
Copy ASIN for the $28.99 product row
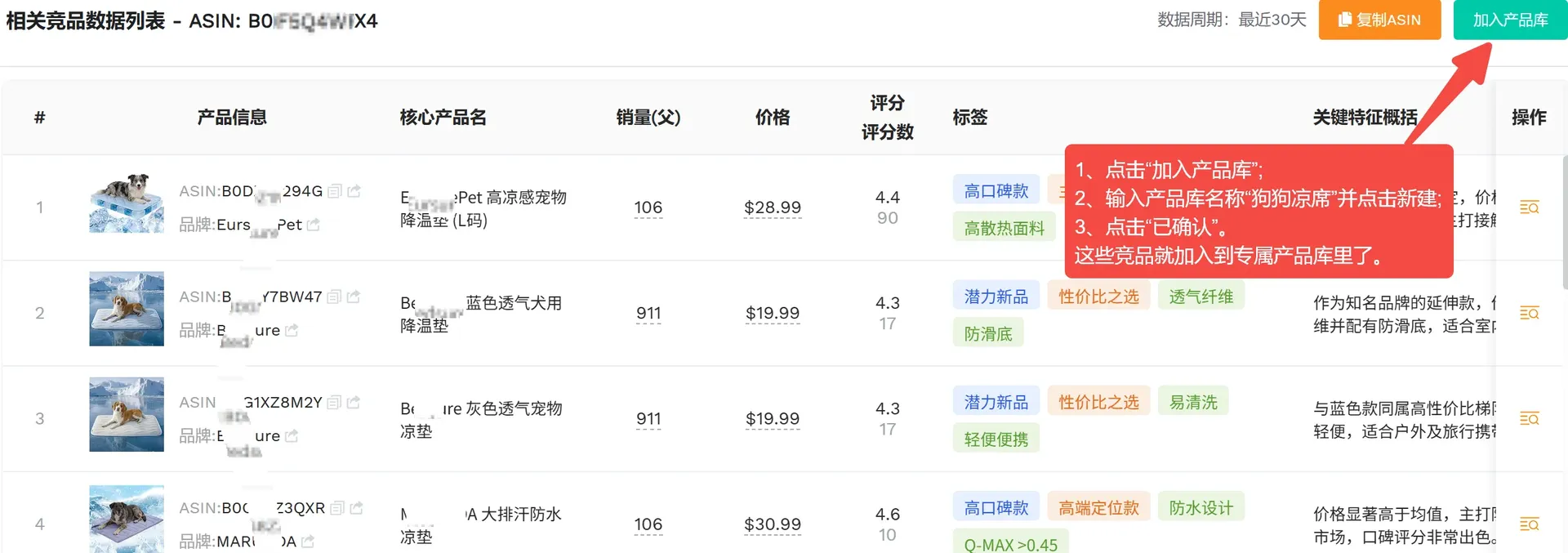click(335, 191)
